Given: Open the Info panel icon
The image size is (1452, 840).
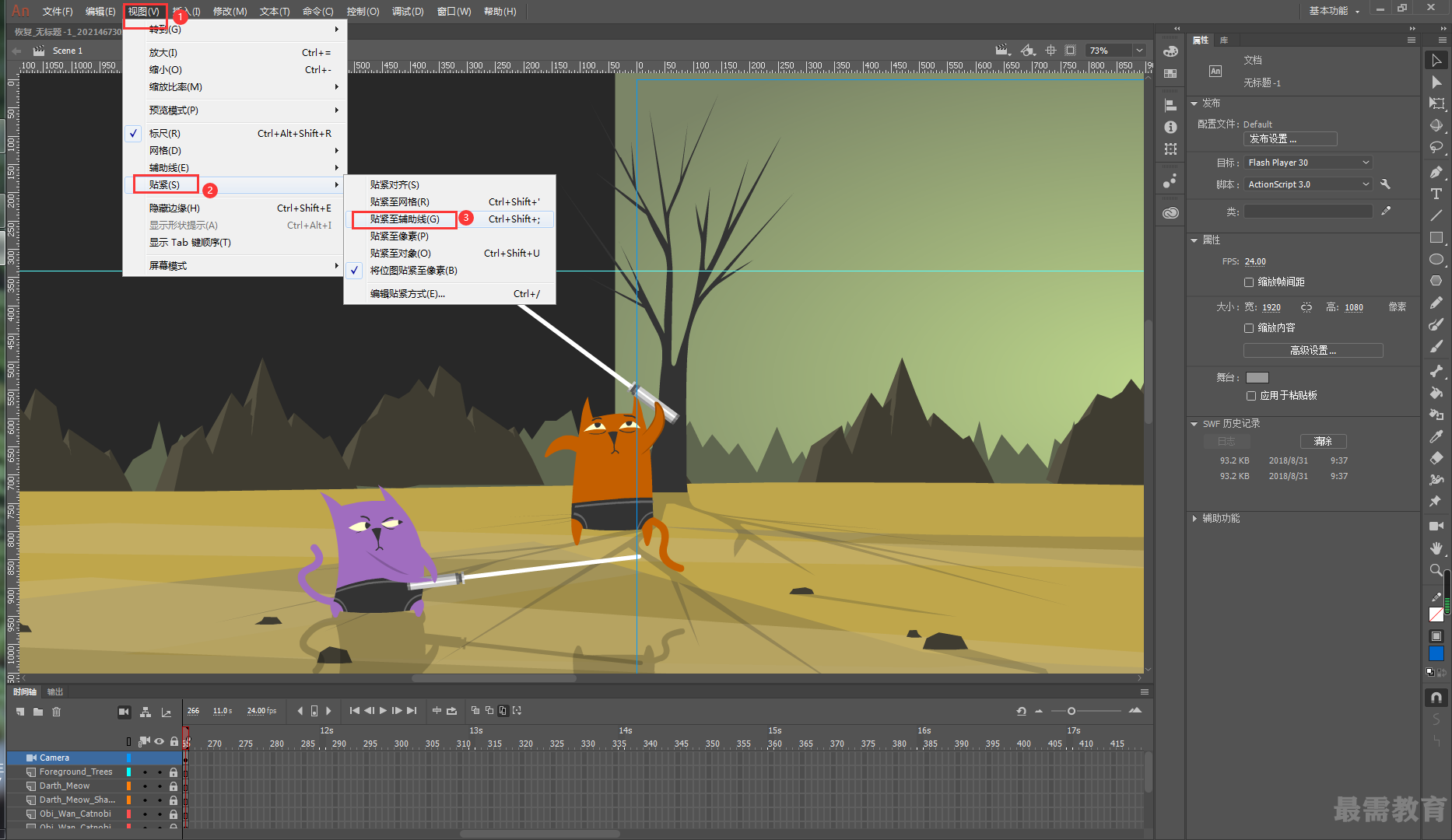Looking at the screenshot, I should (x=1170, y=127).
